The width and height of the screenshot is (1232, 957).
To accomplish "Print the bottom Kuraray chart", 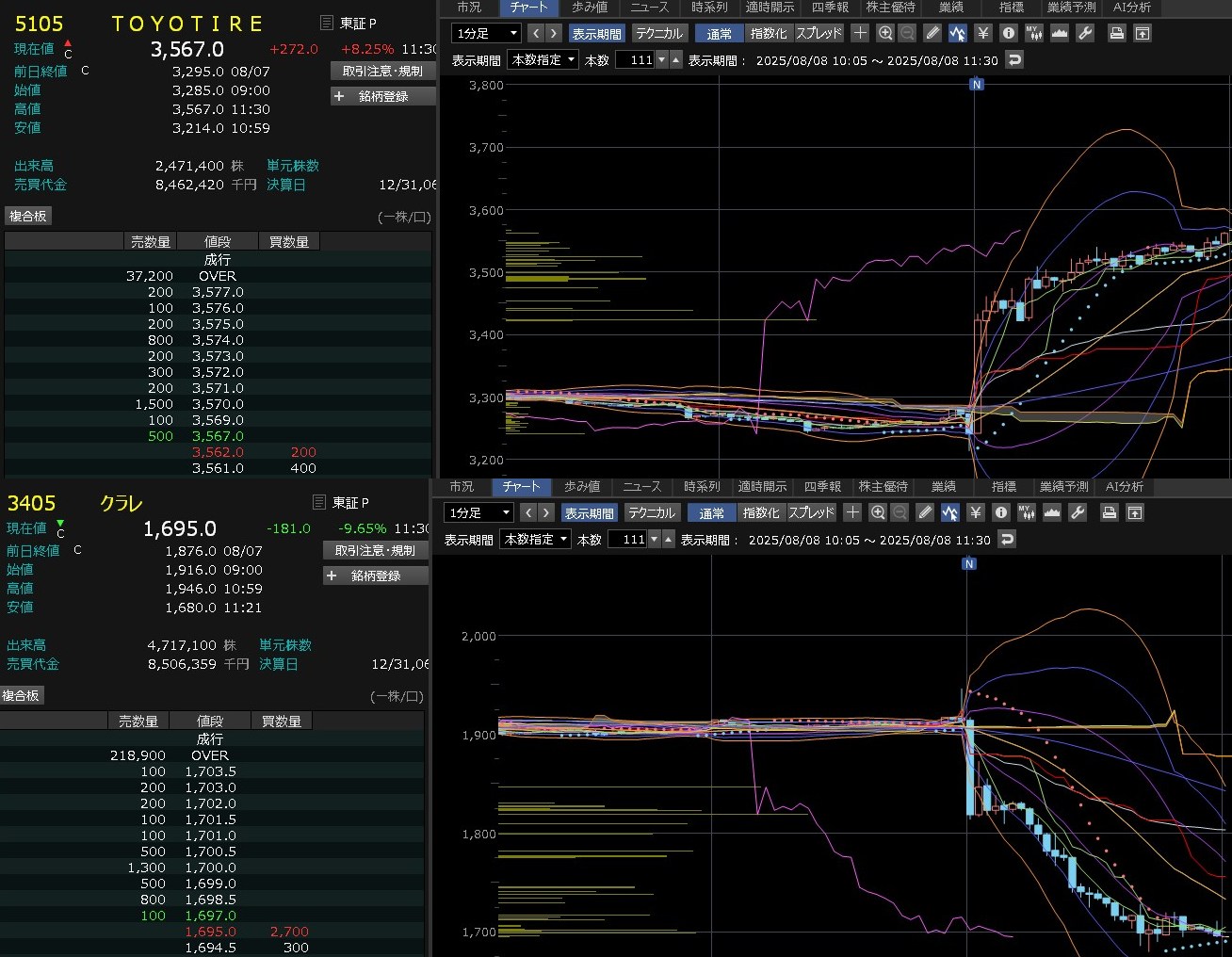I will 1109,512.
